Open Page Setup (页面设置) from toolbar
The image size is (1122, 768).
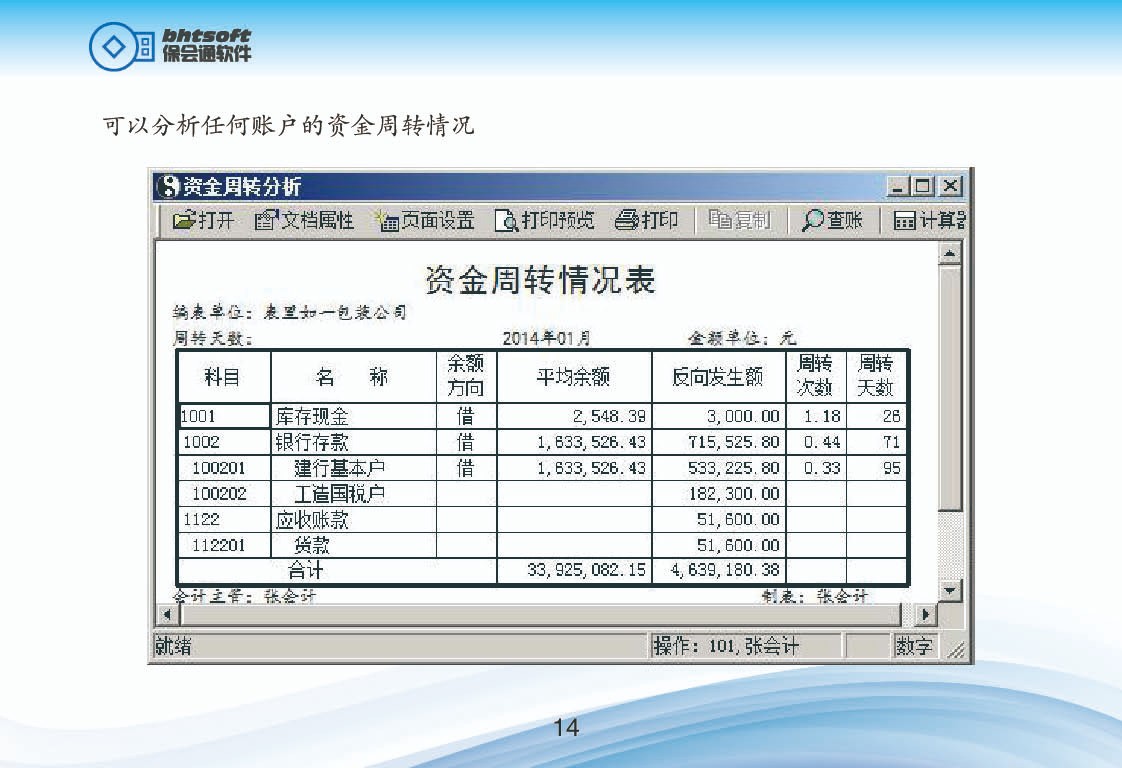(x=386, y=221)
